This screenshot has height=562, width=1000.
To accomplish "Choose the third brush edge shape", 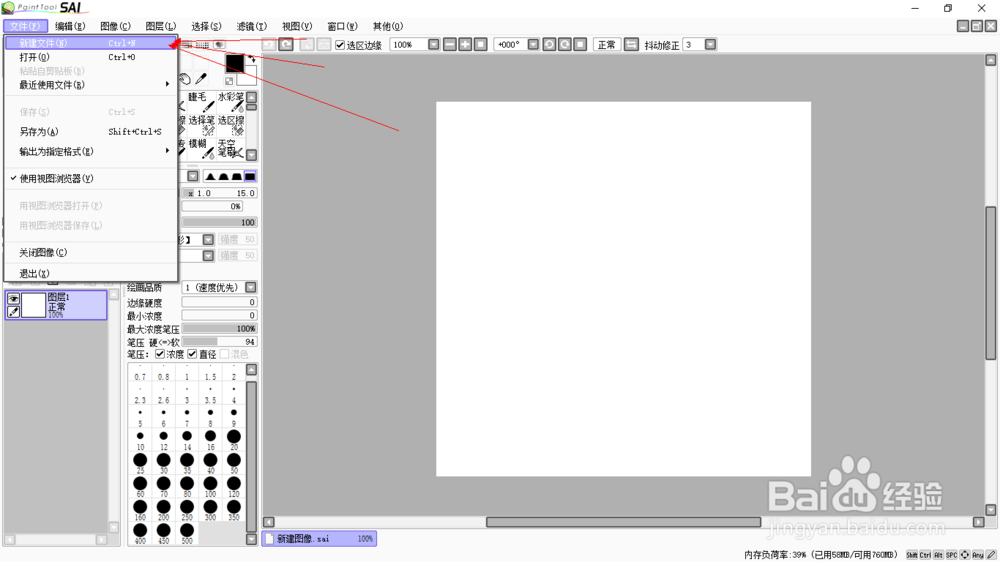I will (237, 176).
